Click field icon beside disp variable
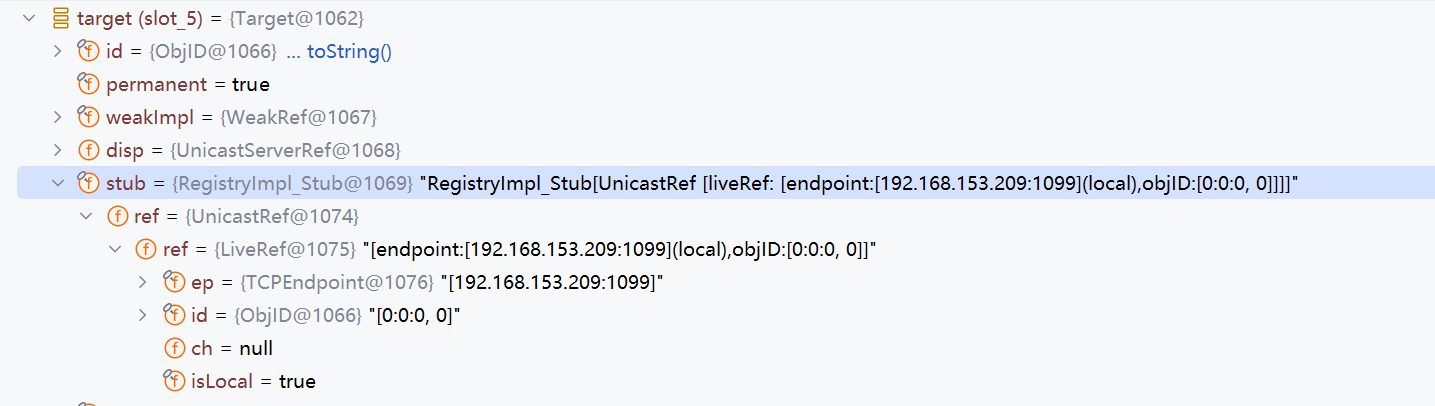Image resolution: width=1435 pixels, height=406 pixels. [89, 150]
